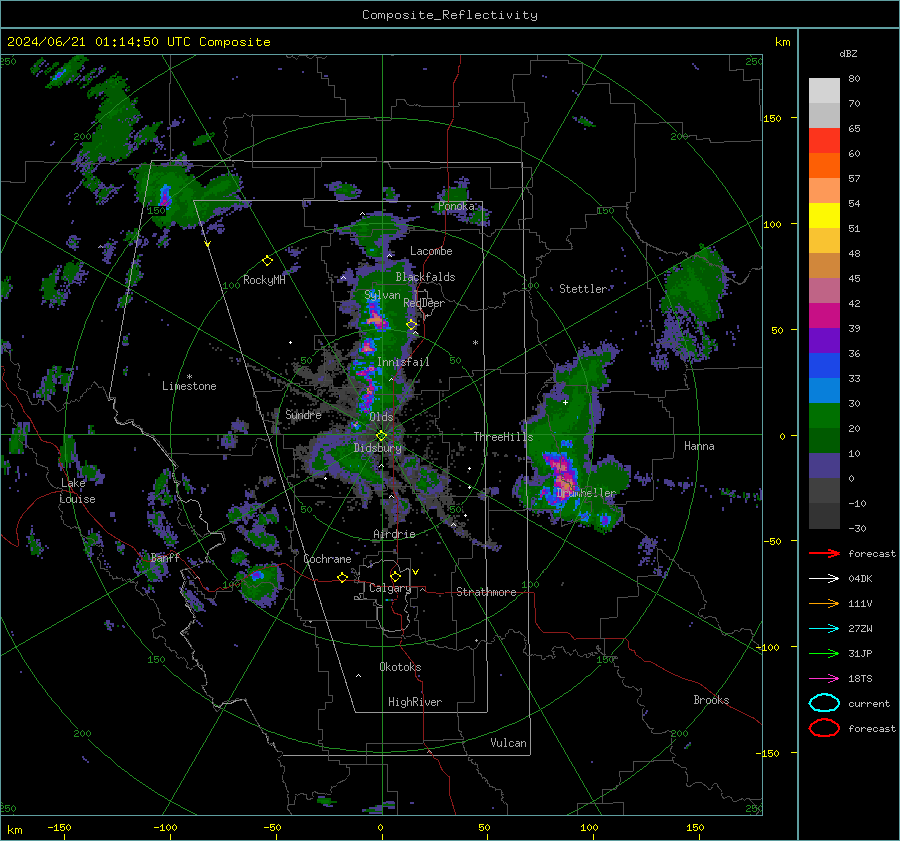Select the Cochrane label

click(327, 559)
